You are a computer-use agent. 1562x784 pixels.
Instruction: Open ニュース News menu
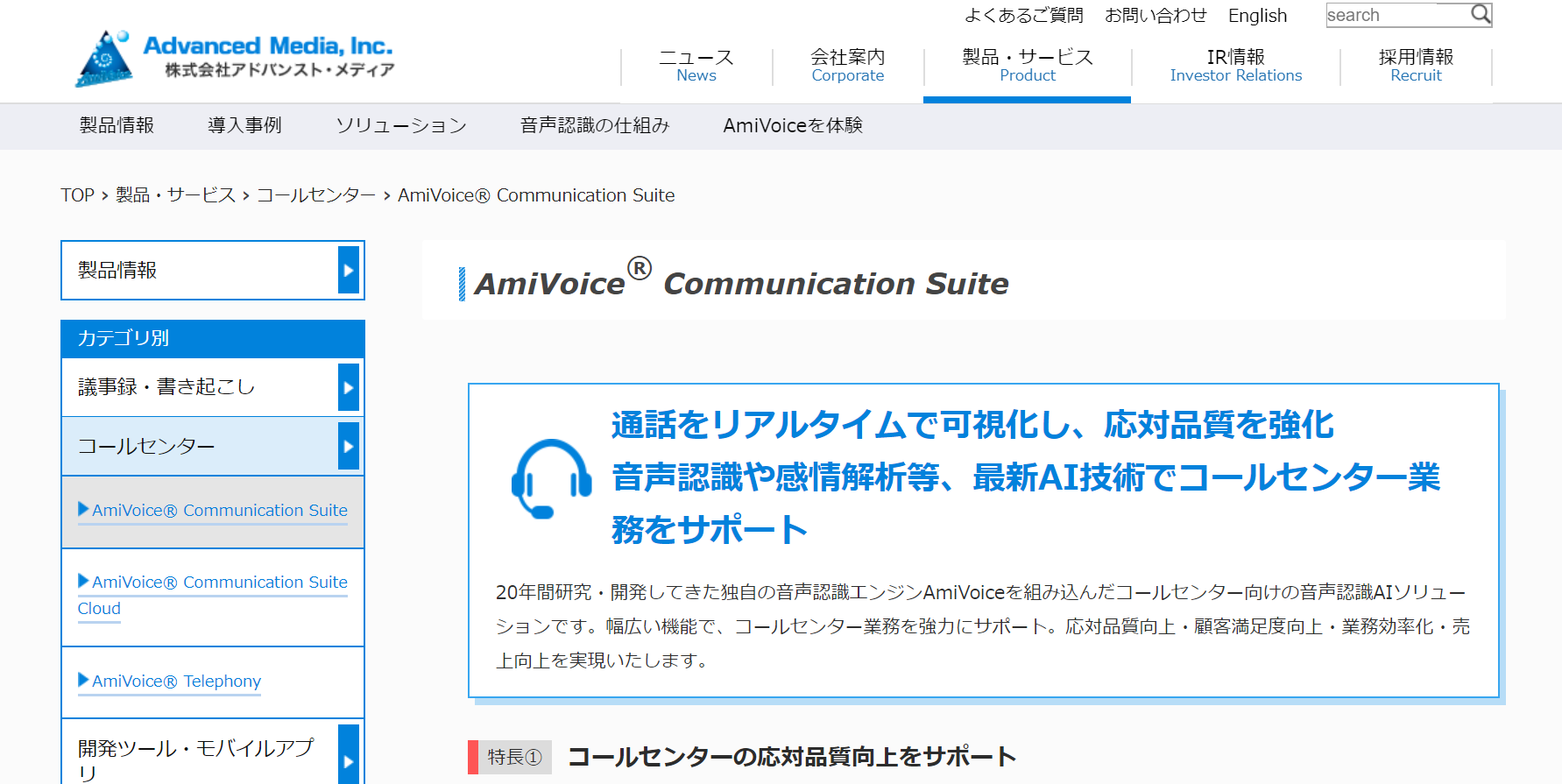coord(696,66)
